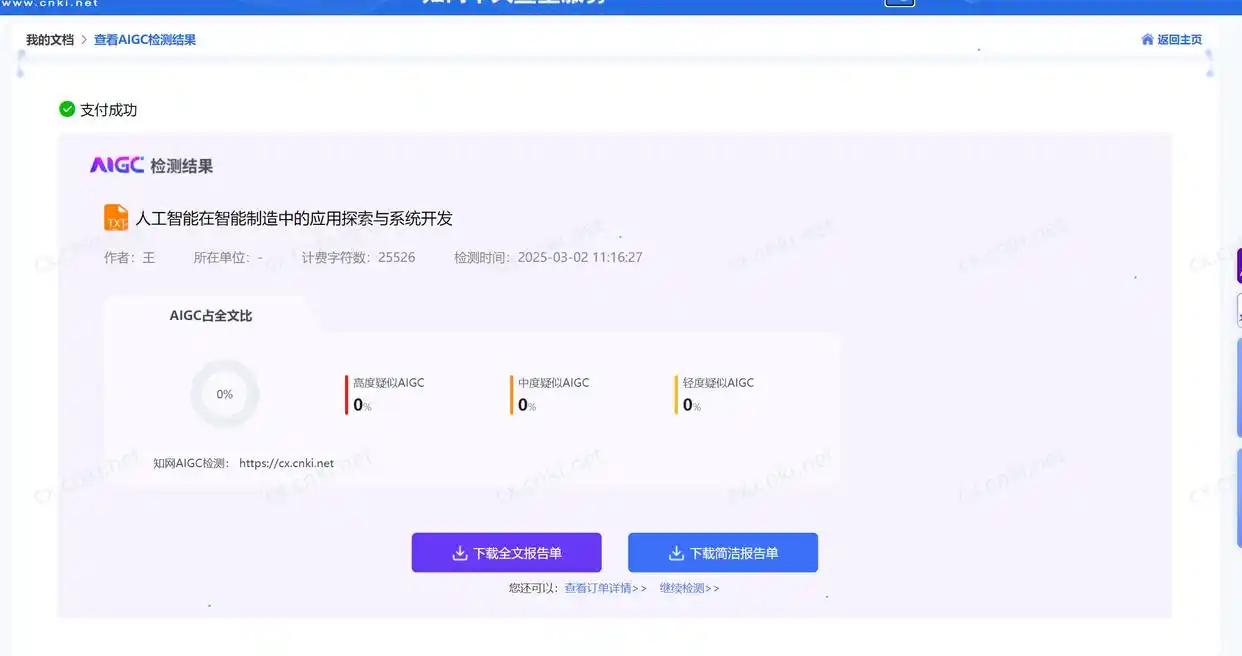Image resolution: width=1242 pixels, height=656 pixels.
Task: Click the TXT document file icon
Action: 115,217
